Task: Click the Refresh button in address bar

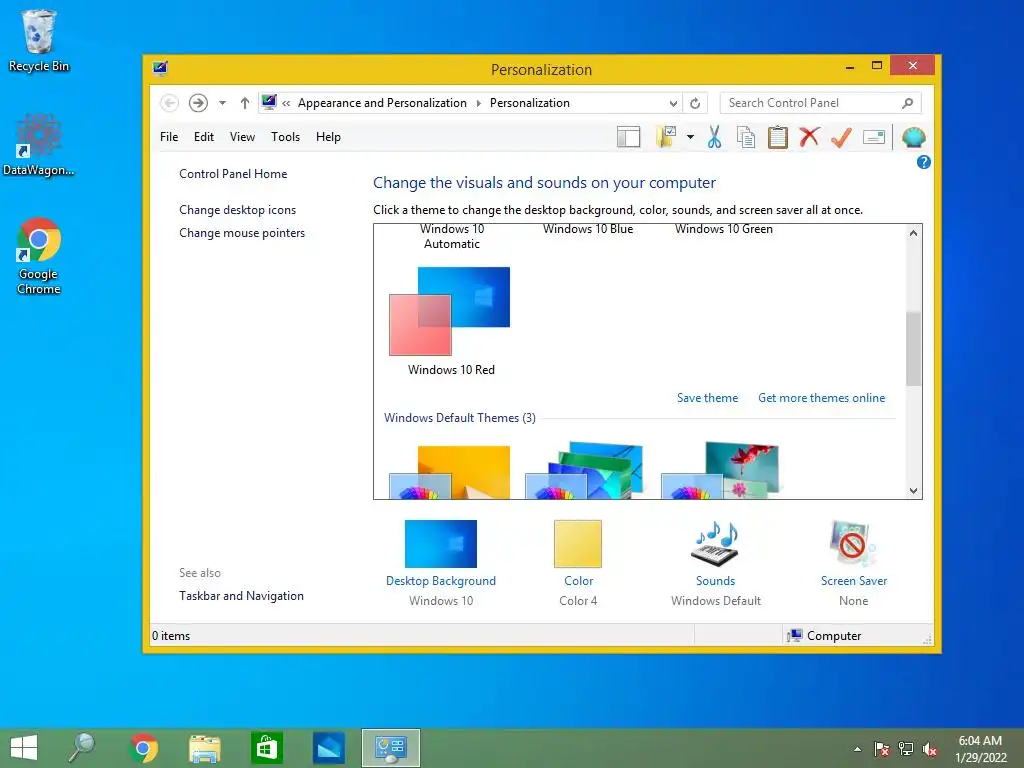Action: [696, 103]
